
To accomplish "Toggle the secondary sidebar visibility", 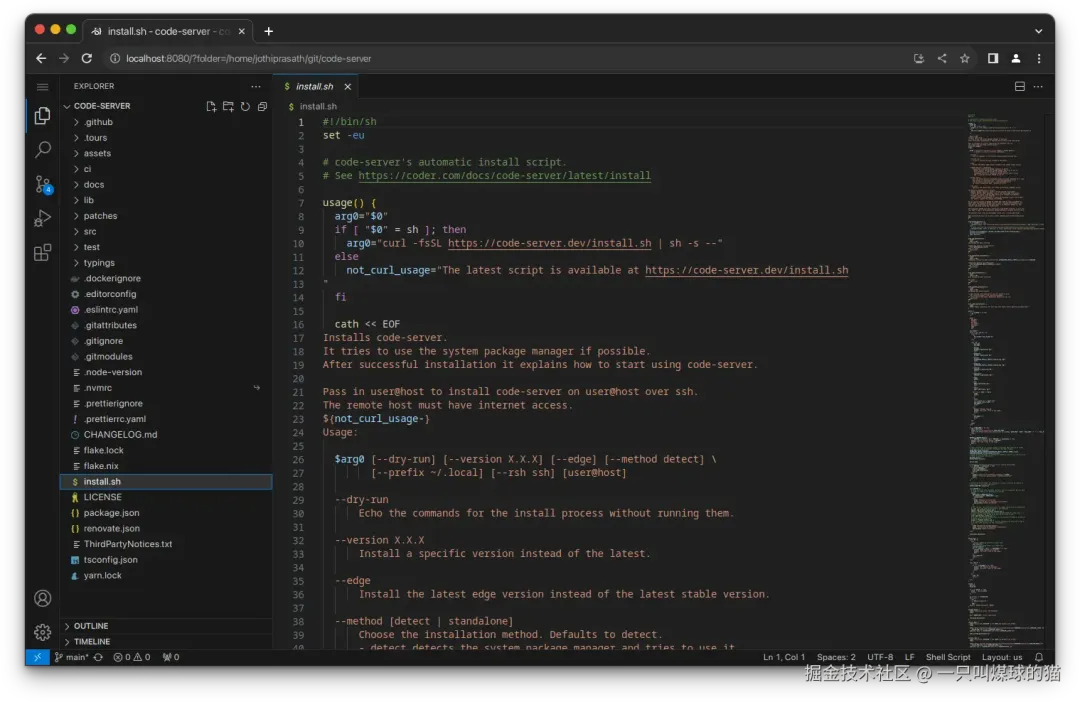I will pos(991,59).
